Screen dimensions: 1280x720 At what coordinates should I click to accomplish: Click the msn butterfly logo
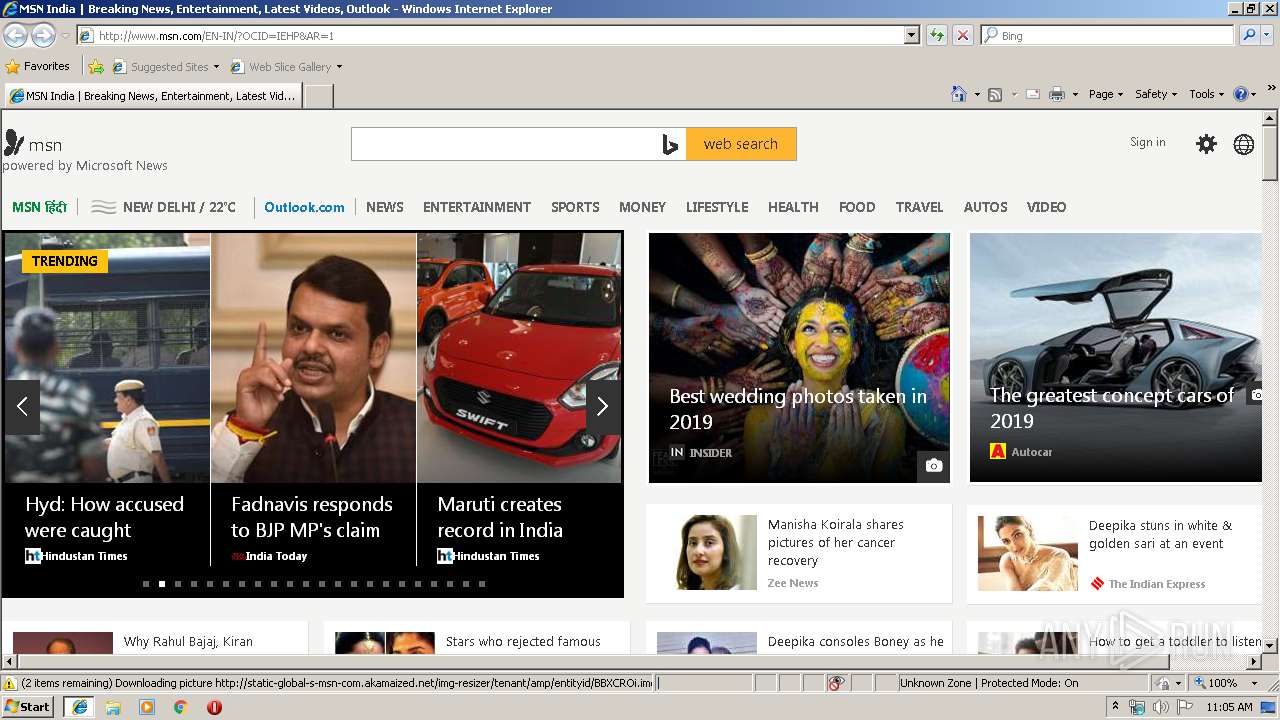pyautogui.click(x=14, y=142)
